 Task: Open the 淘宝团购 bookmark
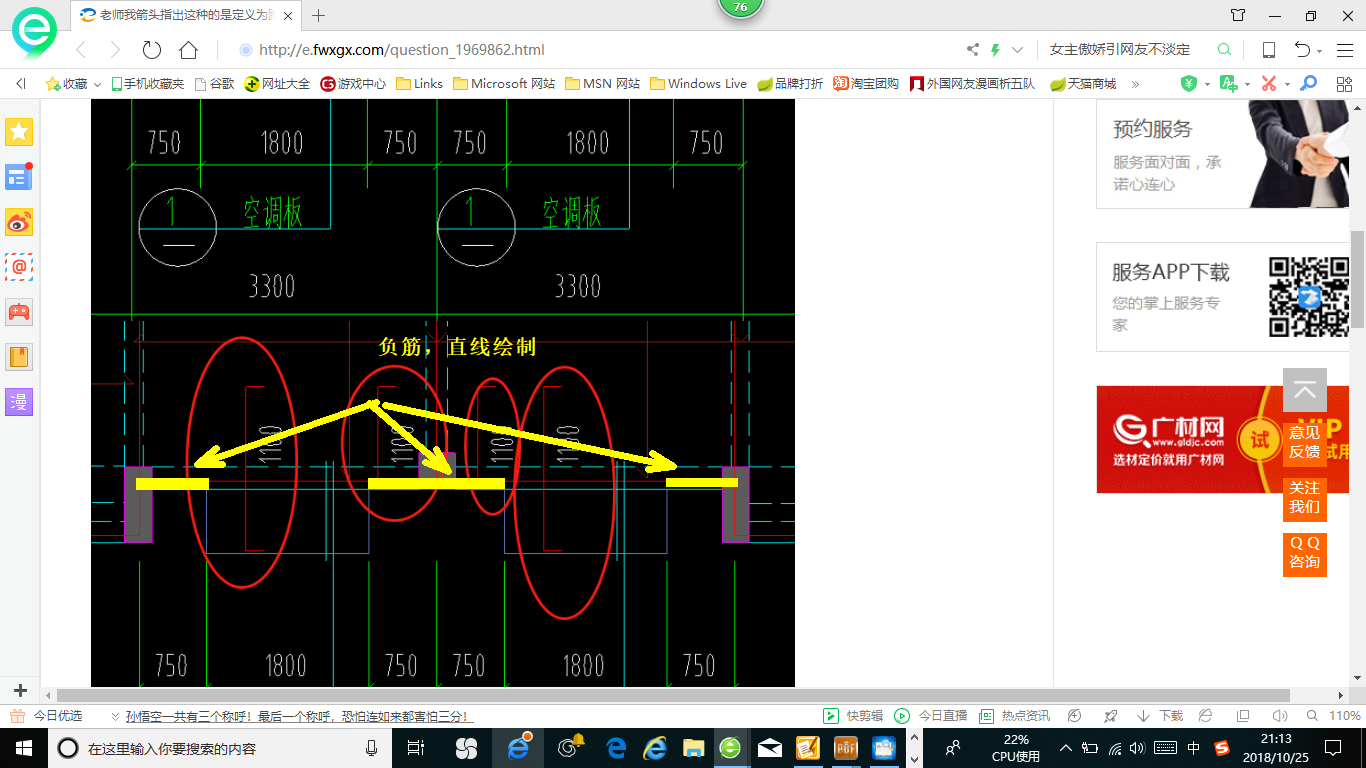coord(866,84)
